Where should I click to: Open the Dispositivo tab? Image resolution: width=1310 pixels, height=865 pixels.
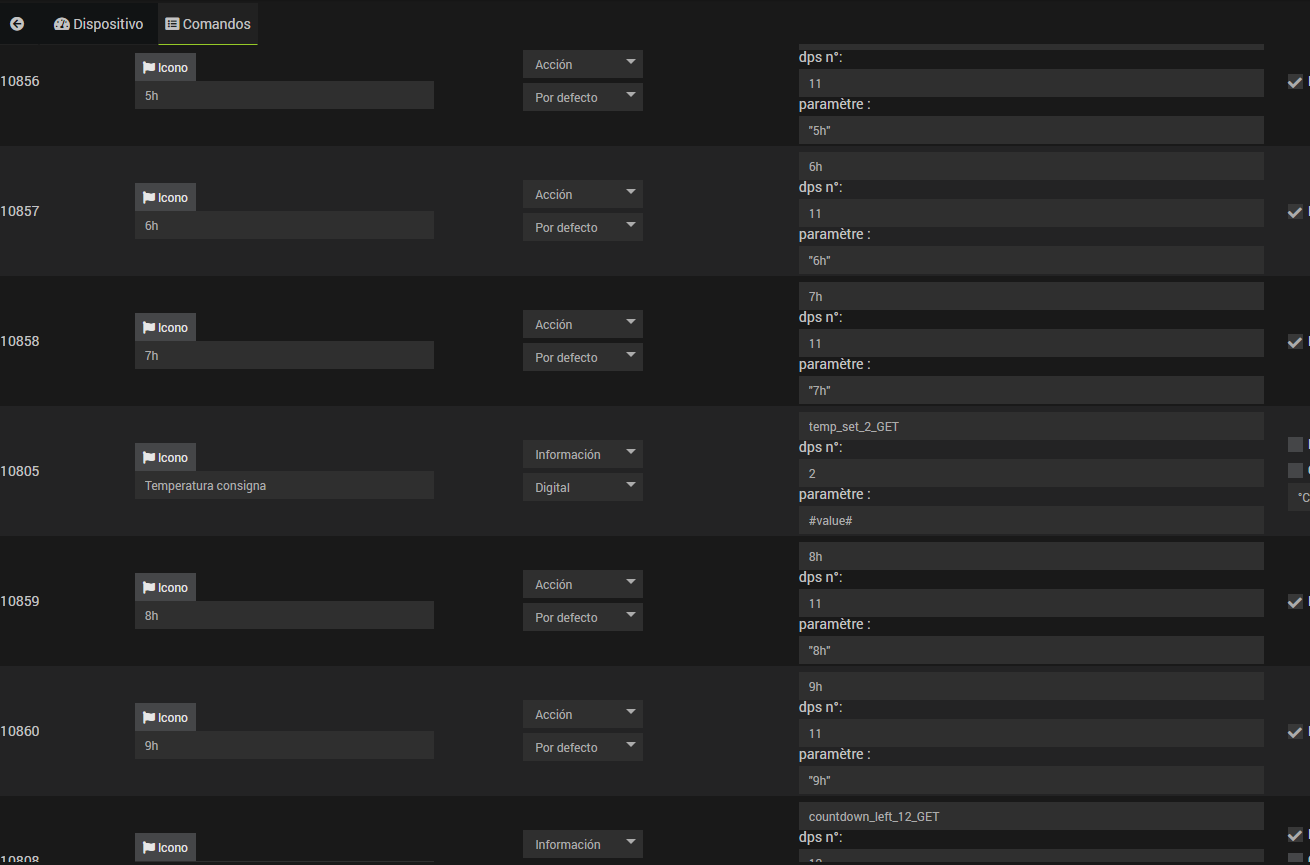point(98,24)
